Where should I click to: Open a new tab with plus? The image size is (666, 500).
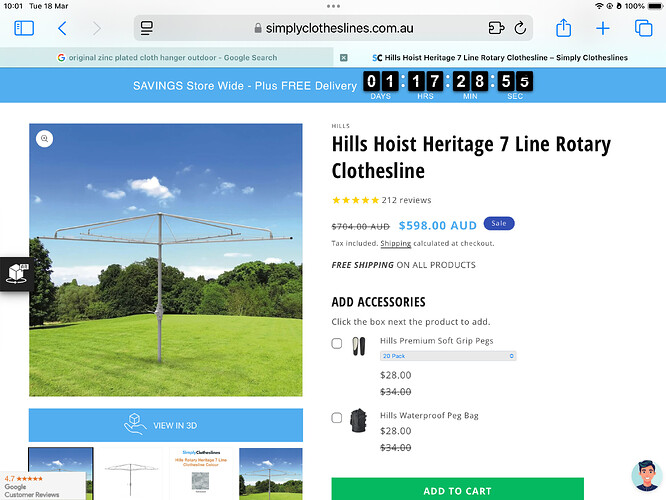pyautogui.click(x=603, y=28)
